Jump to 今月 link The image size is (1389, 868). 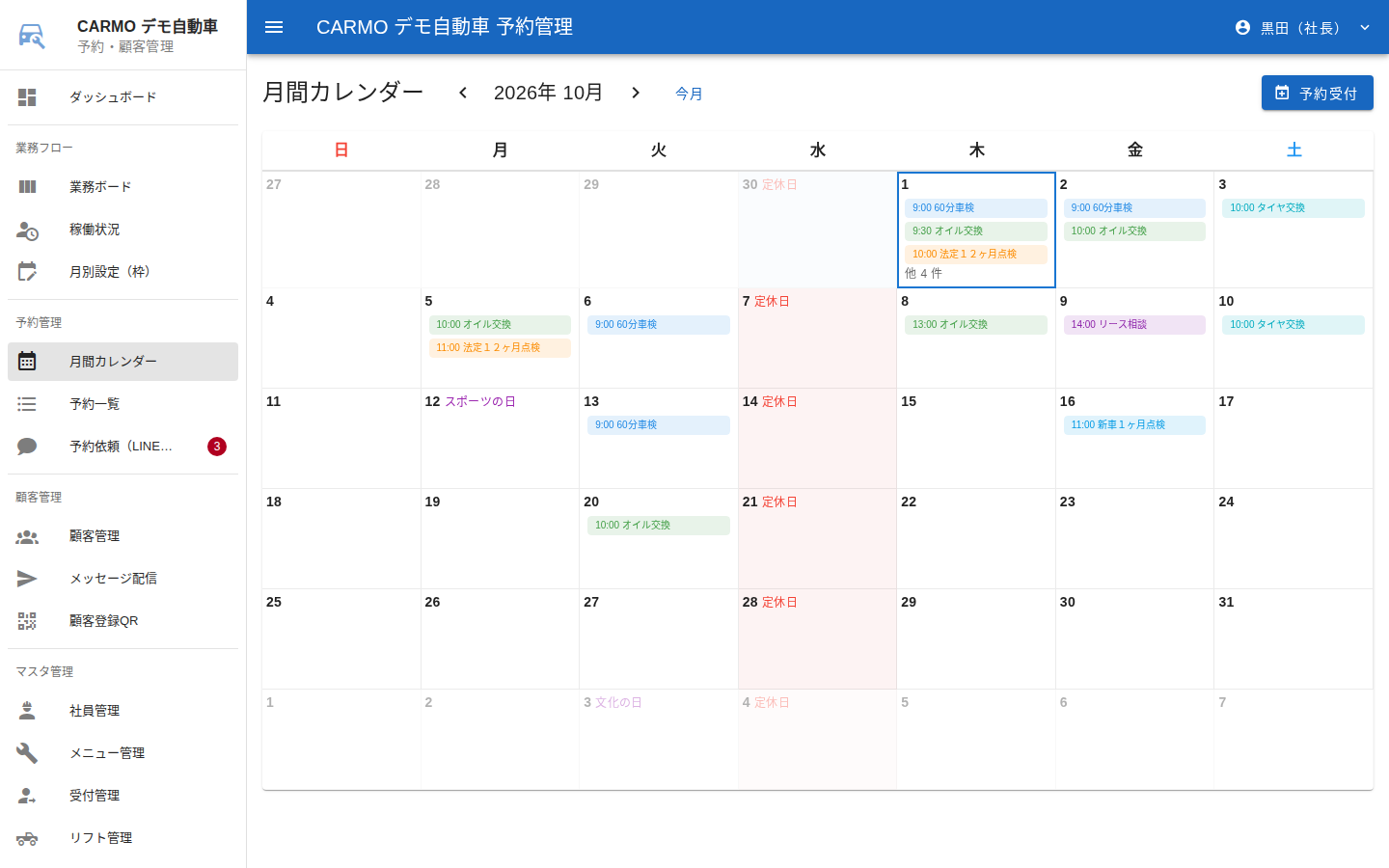[x=689, y=94]
